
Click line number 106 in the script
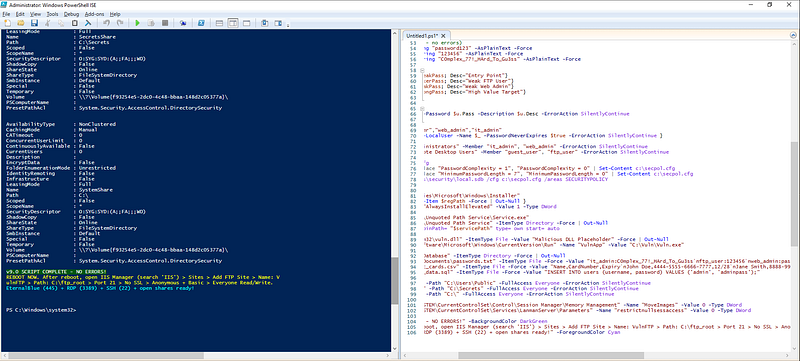[412, 332]
